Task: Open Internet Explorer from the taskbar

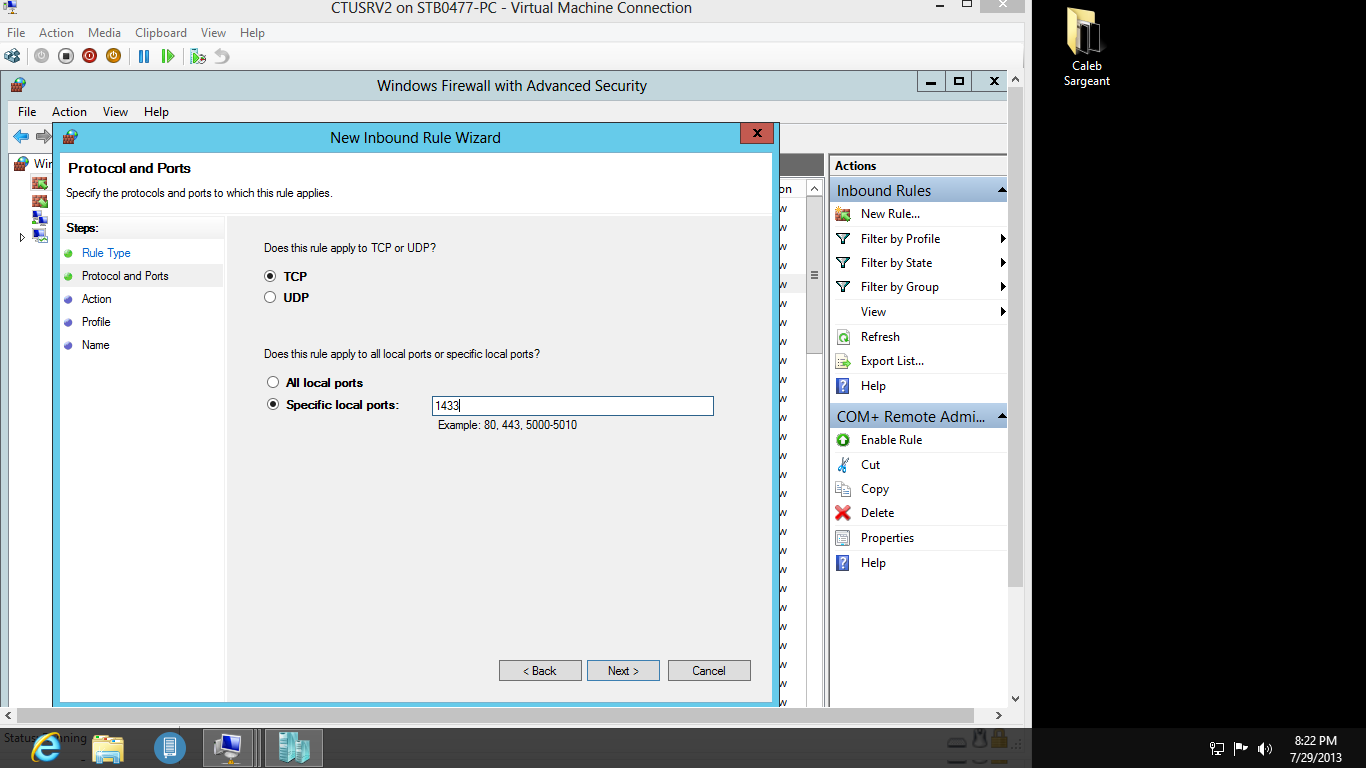Action: pyautogui.click(x=46, y=747)
